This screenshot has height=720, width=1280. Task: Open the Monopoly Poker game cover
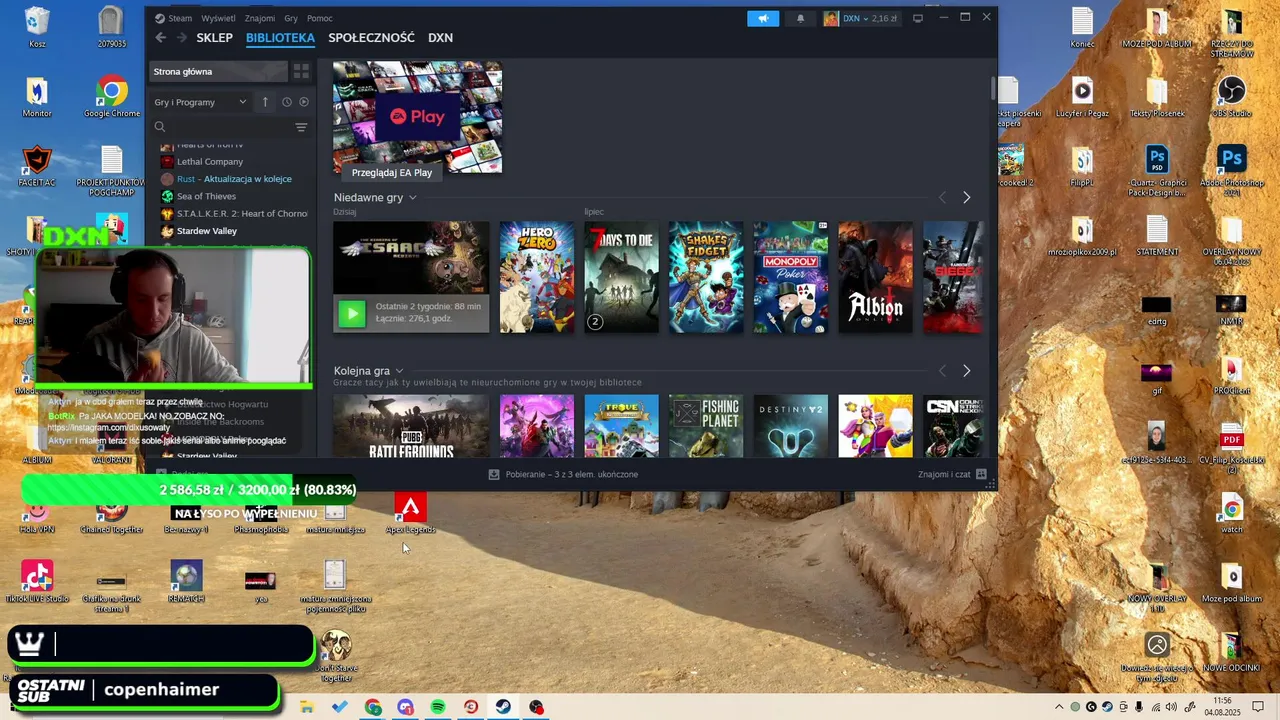click(x=790, y=277)
